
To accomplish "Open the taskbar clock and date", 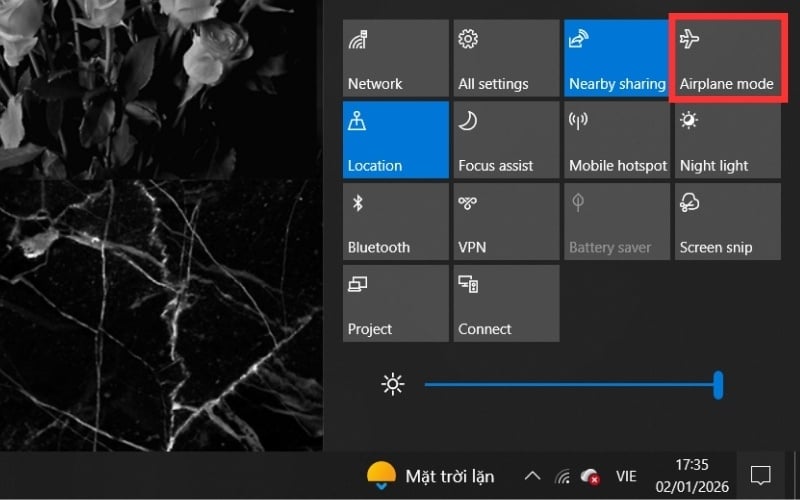I will point(690,475).
